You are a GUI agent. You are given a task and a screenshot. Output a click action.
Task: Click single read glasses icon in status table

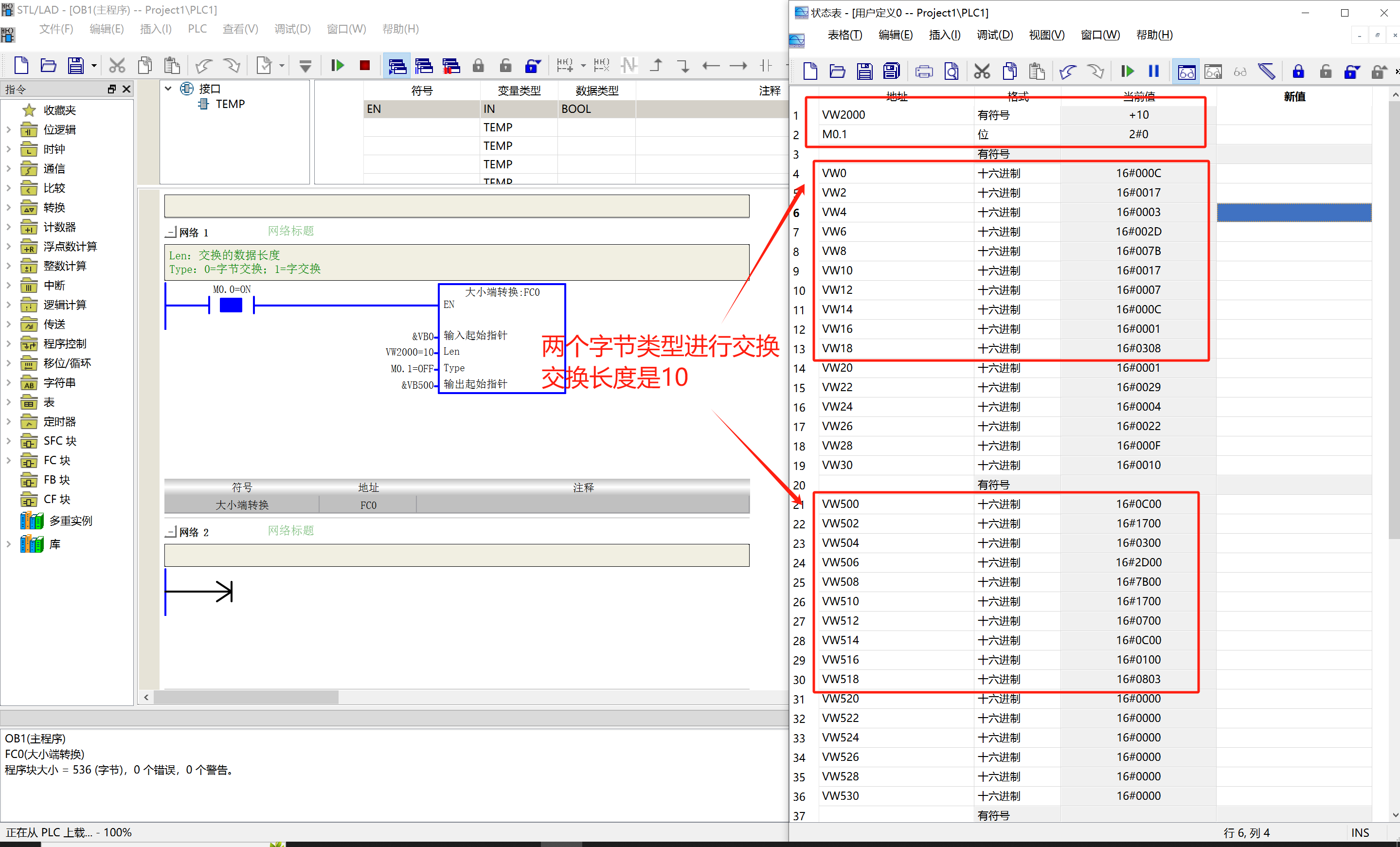tap(1240, 72)
